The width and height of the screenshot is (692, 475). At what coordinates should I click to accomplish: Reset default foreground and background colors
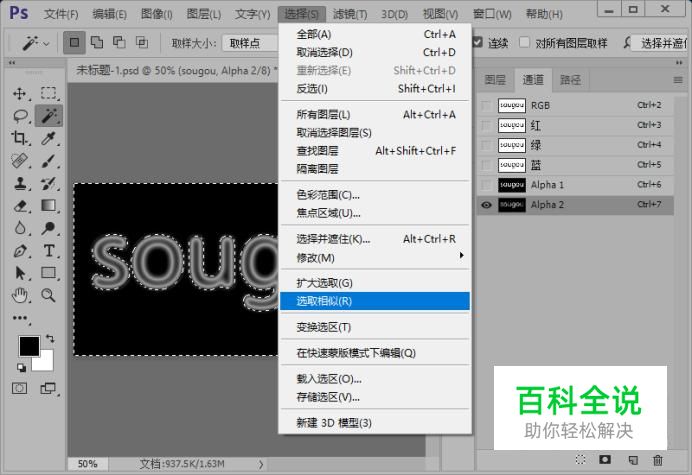coord(21,367)
